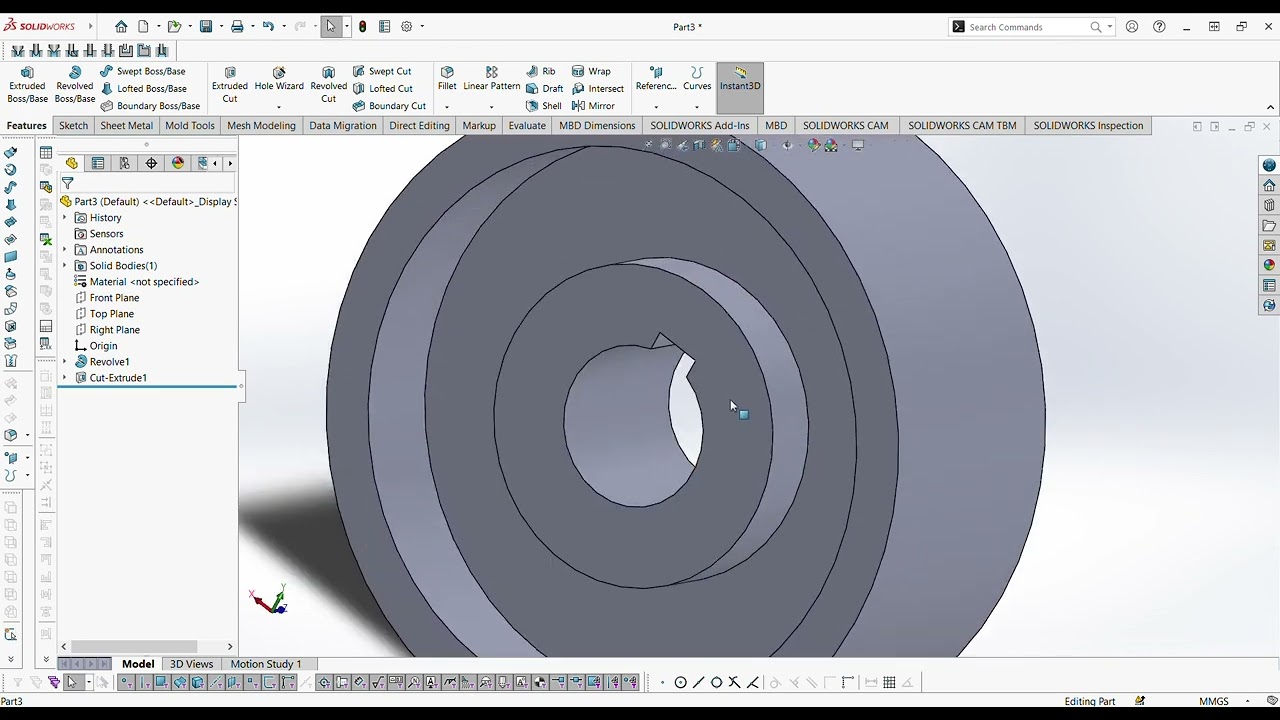Open the DimXpertManager crosshair tab

151,163
